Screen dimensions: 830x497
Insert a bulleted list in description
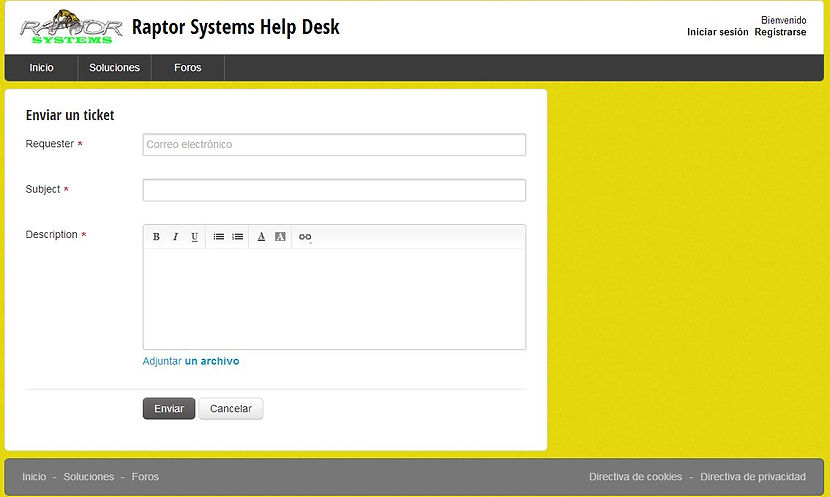pos(219,237)
